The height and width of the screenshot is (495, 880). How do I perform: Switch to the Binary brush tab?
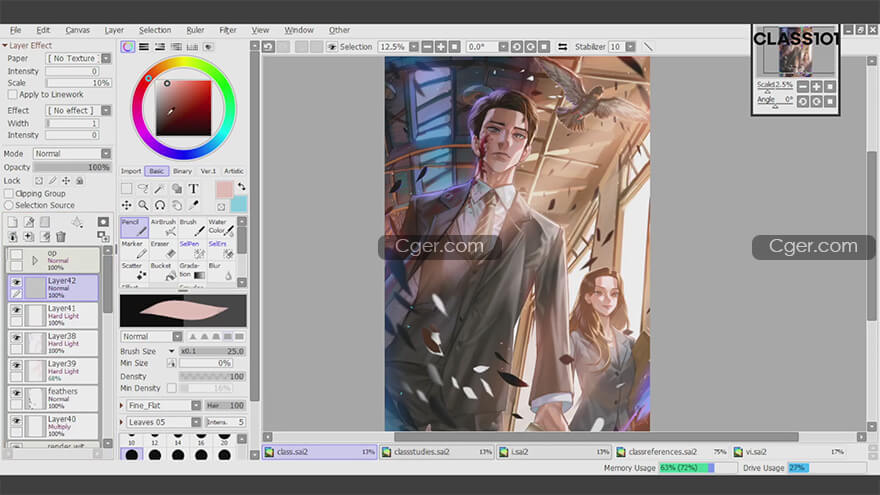182,171
